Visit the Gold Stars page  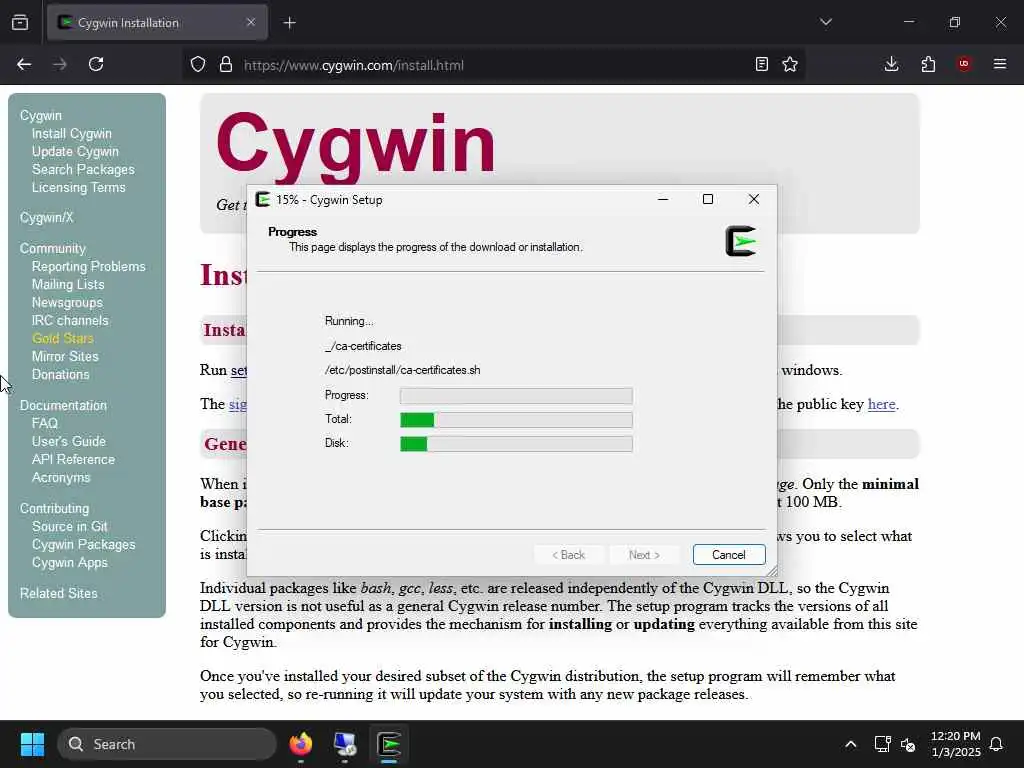coord(63,338)
